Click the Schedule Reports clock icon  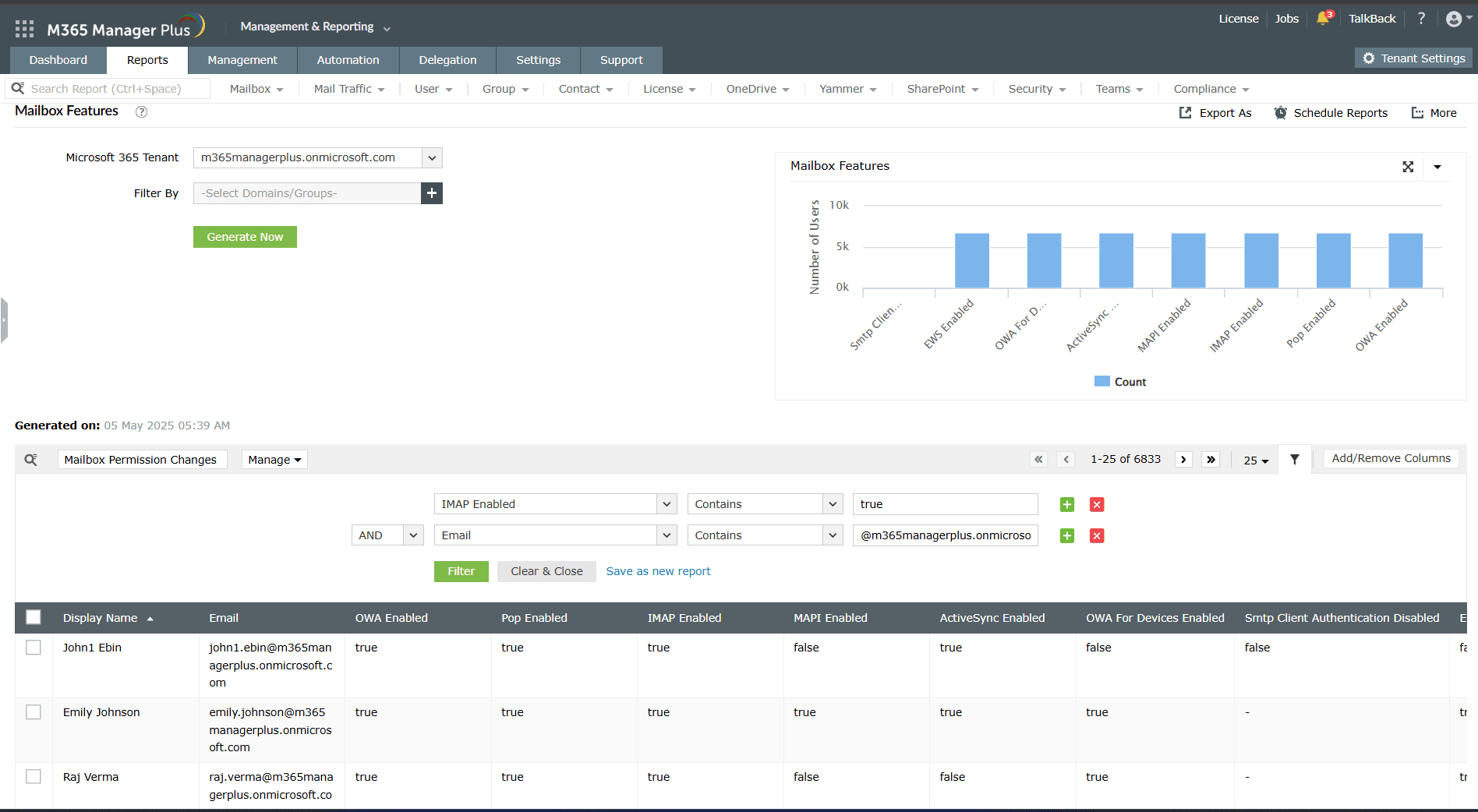(x=1281, y=113)
